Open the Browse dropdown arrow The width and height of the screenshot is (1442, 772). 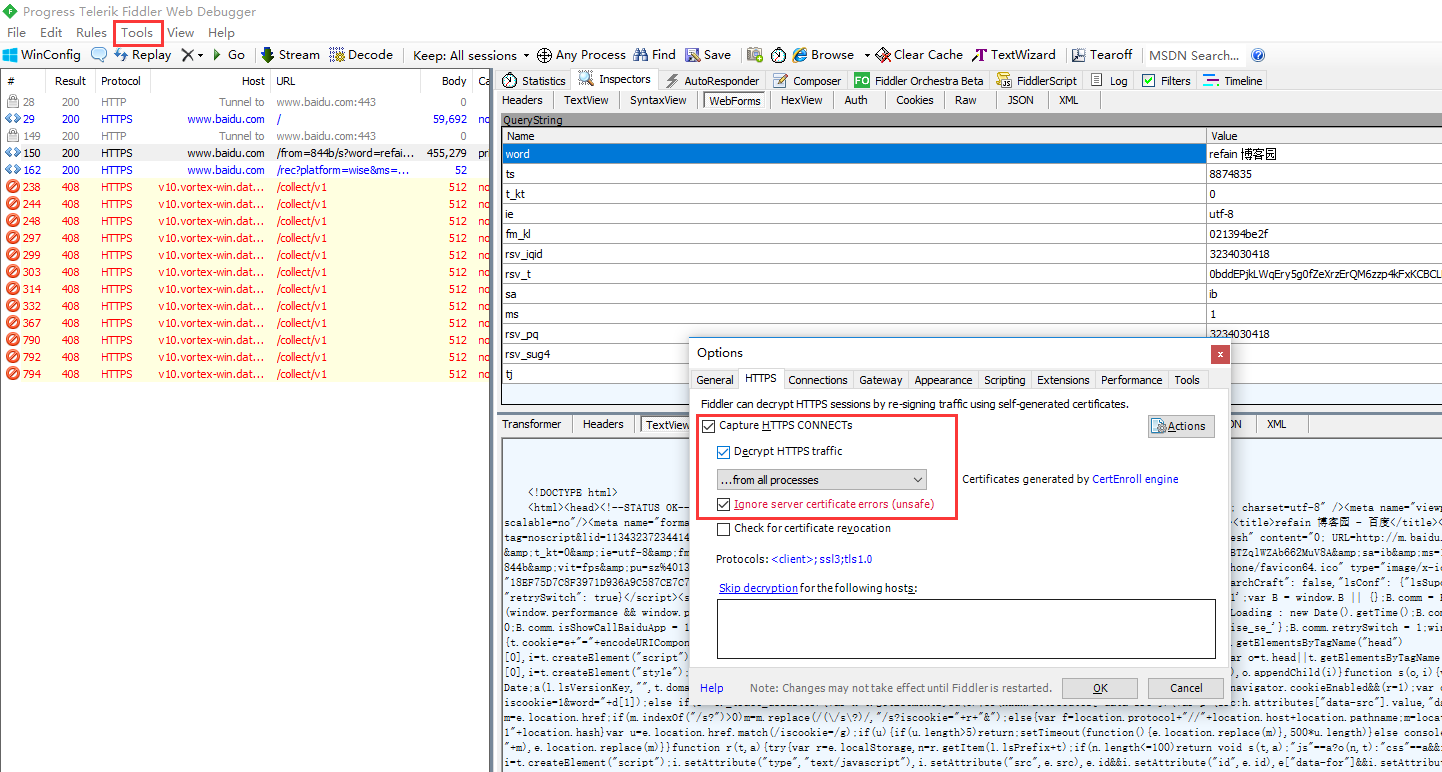(866, 55)
